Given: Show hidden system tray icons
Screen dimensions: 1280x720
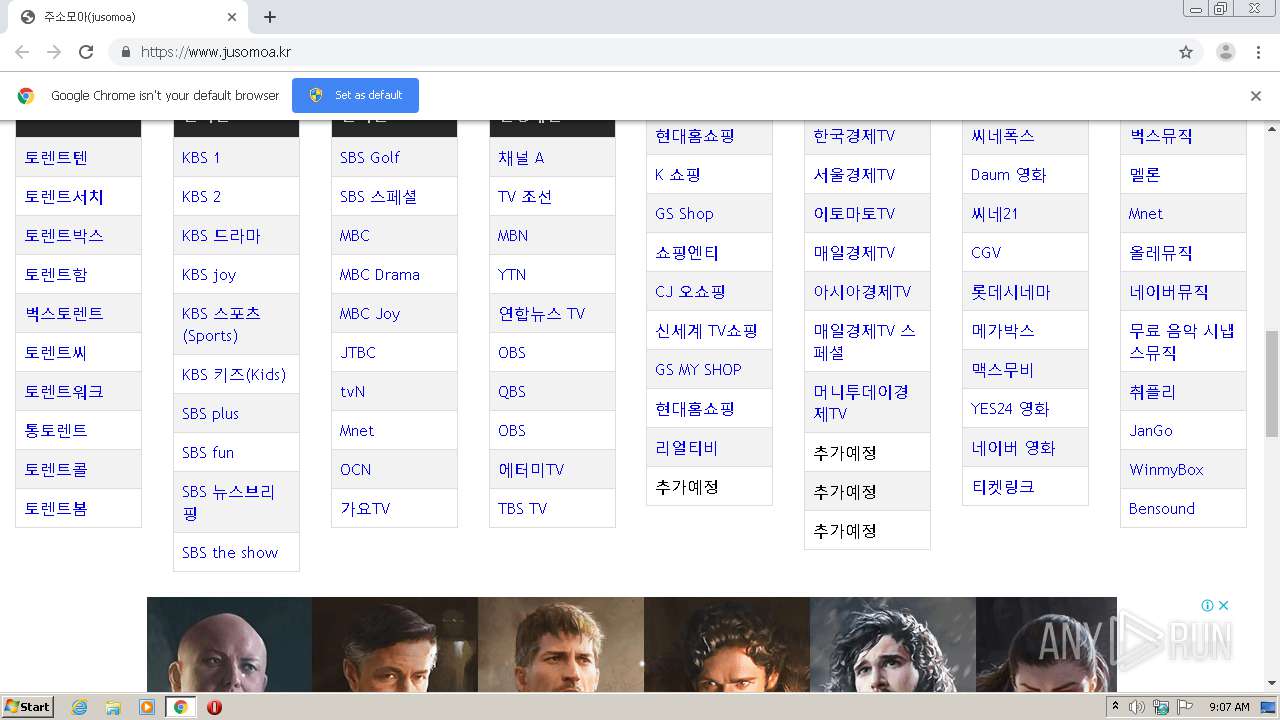Looking at the screenshot, I should click(1115, 707).
